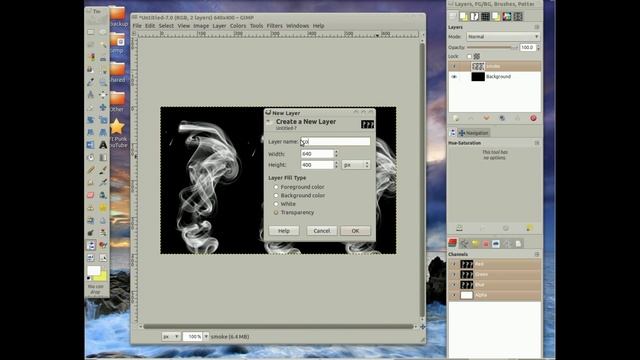Open the Colors menu

coord(238,26)
